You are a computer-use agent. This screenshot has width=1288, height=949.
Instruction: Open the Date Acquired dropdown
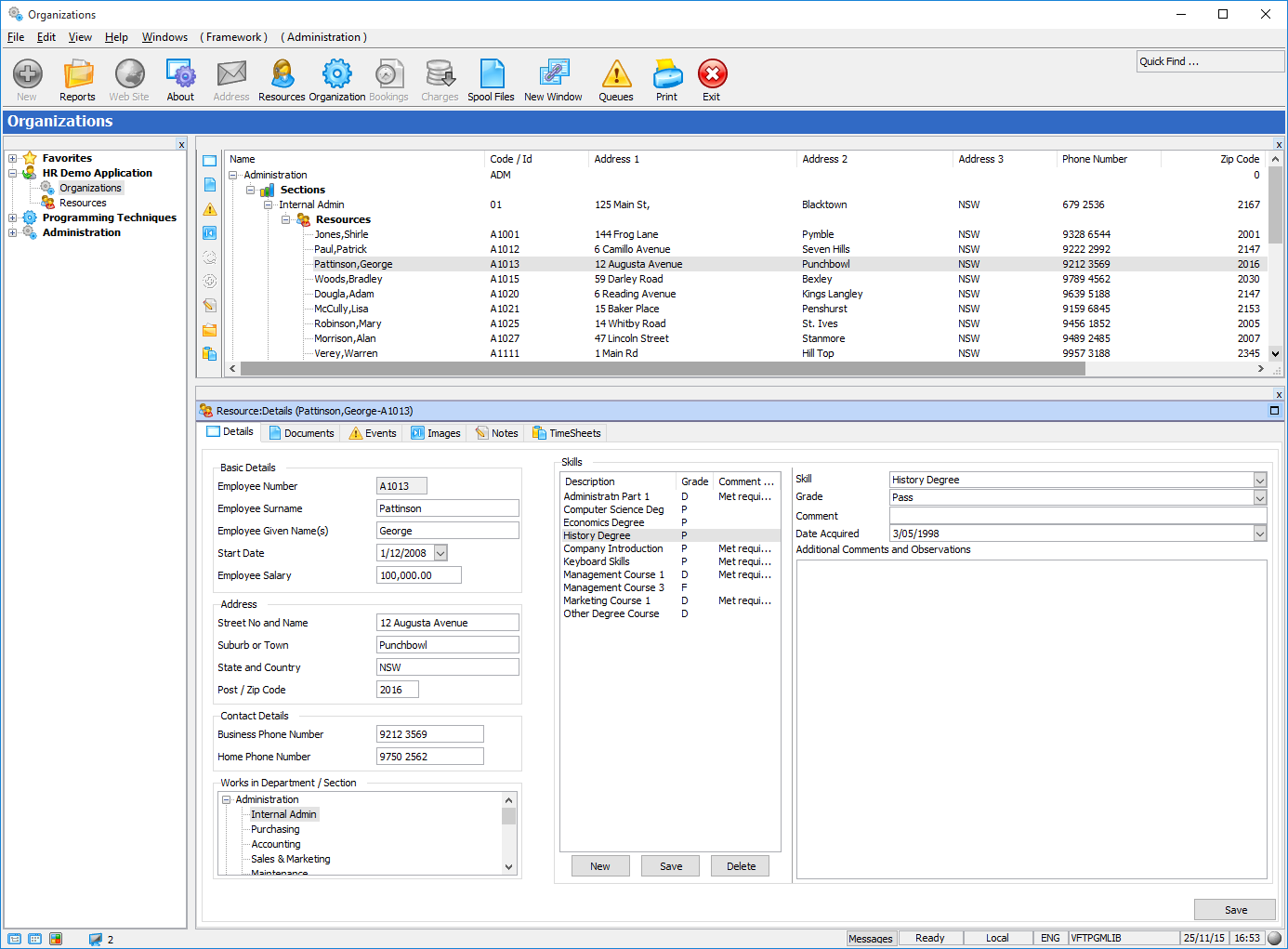click(1259, 534)
